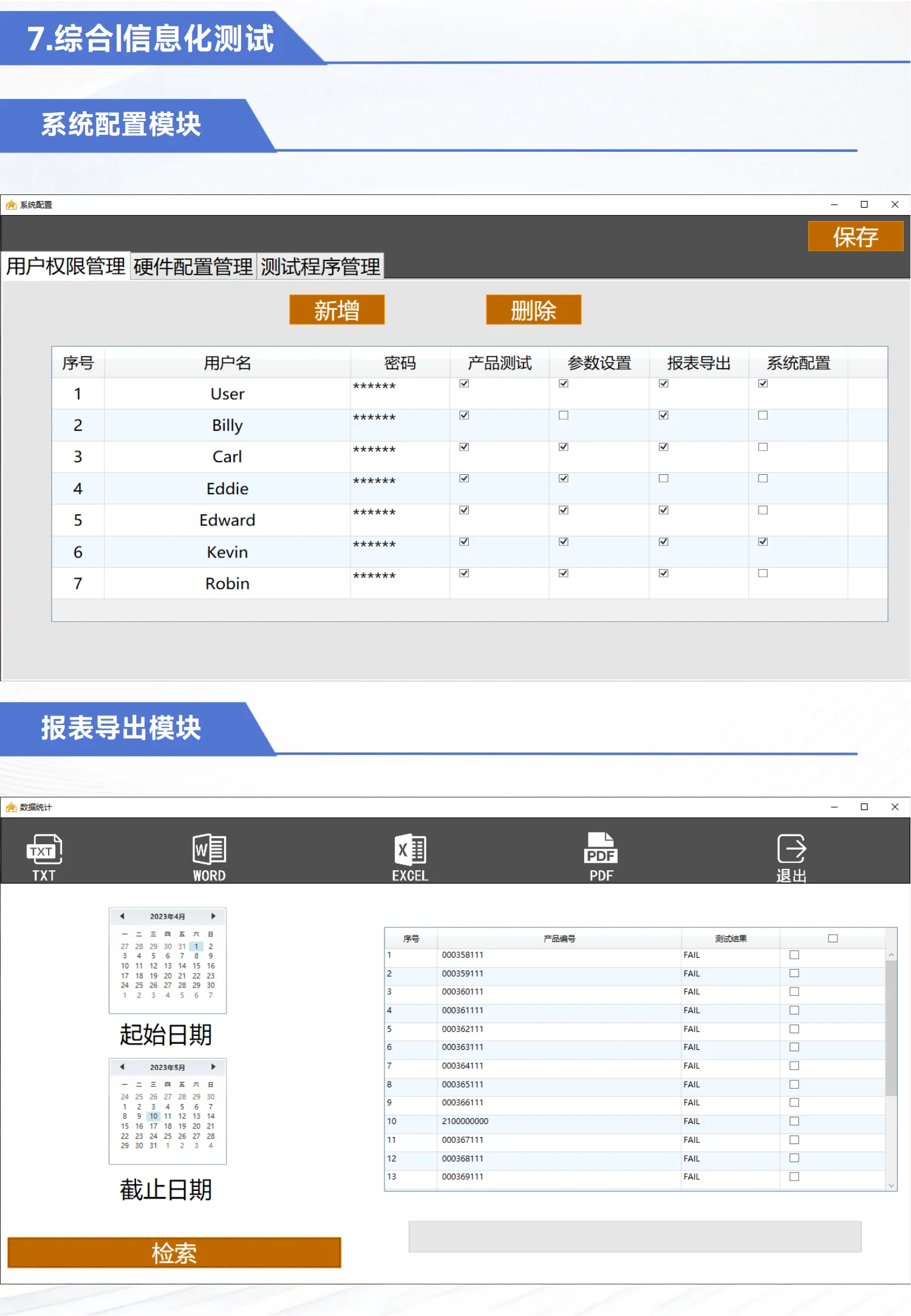Enable 参数设置 permission for Billy
The height and width of the screenshot is (1316, 911).
click(x=564, y=415)
